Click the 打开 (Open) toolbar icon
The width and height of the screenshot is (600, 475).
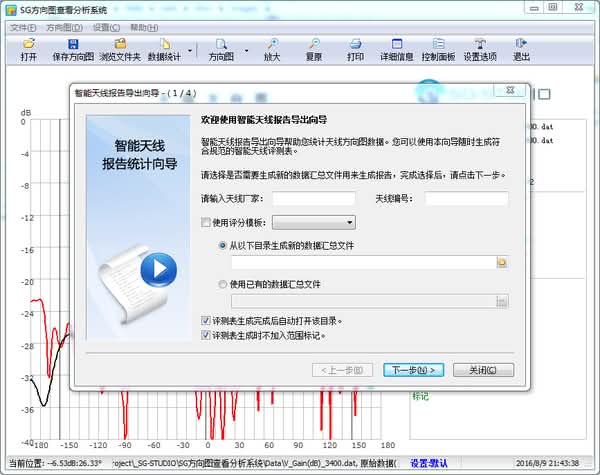coord(28,50)
